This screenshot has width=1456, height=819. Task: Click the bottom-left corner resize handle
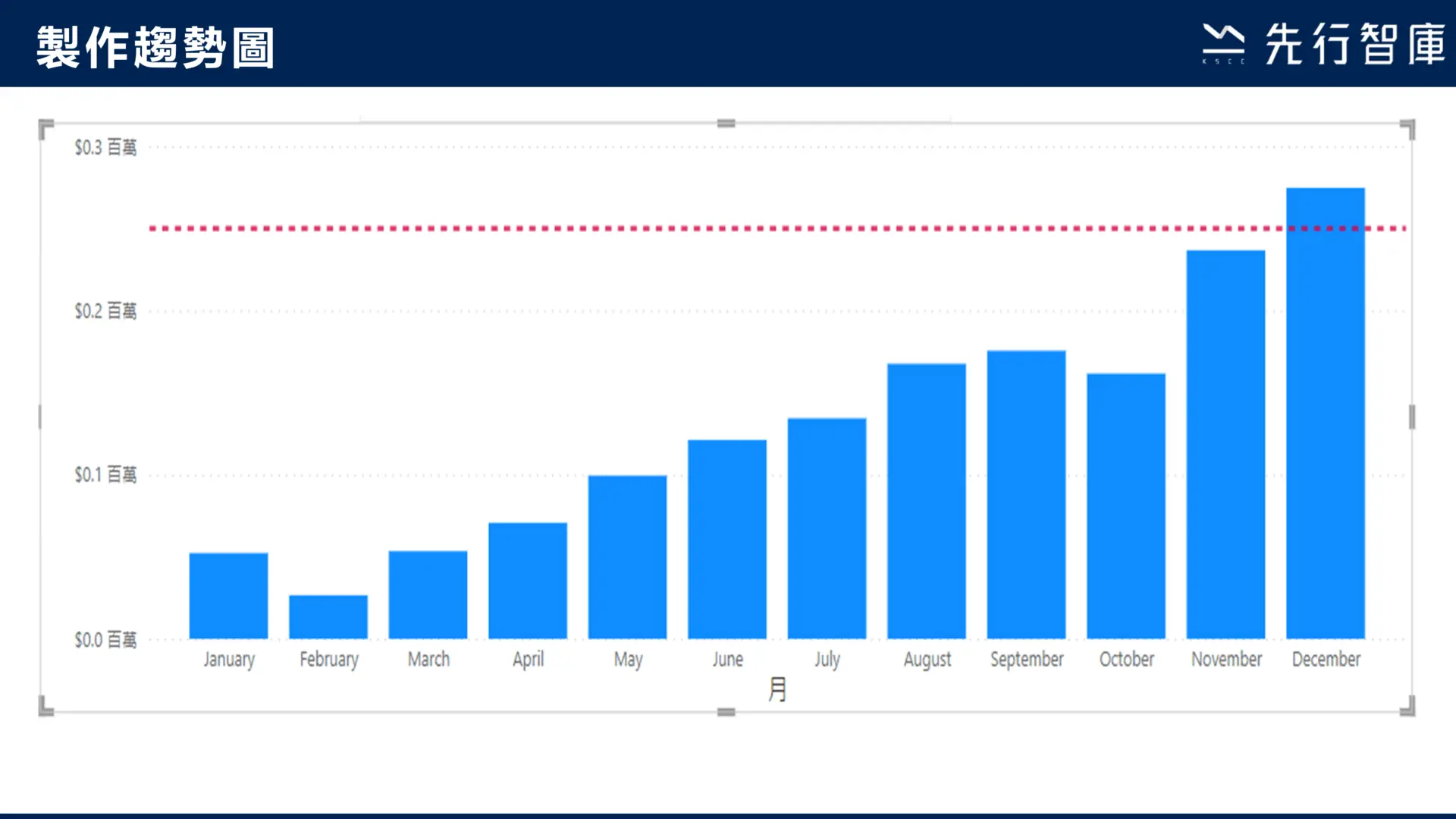(x=45, y=707)
